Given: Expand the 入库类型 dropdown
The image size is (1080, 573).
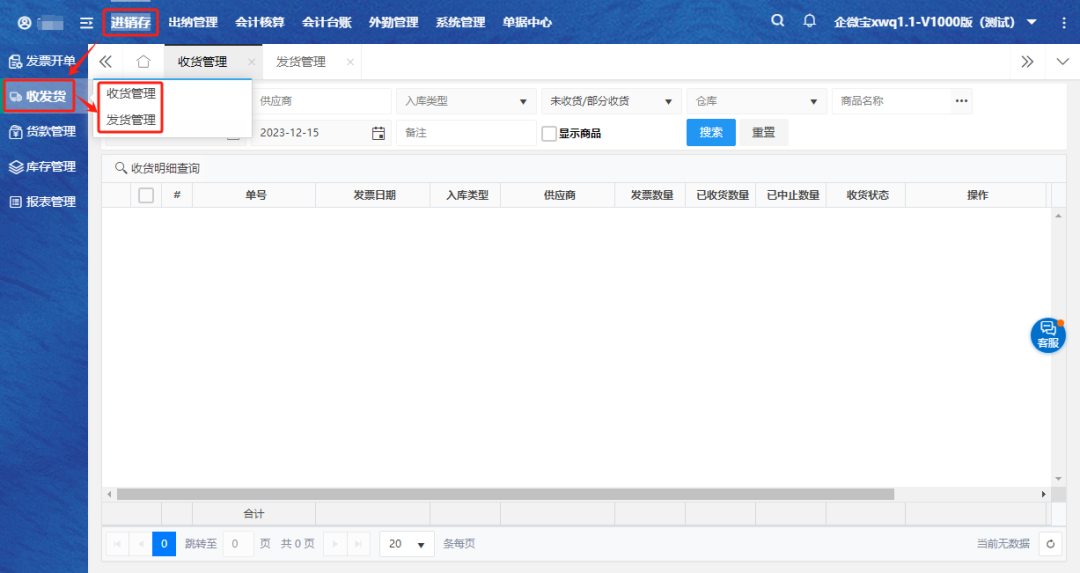Looking at the screenshot, I should point(465,101).
